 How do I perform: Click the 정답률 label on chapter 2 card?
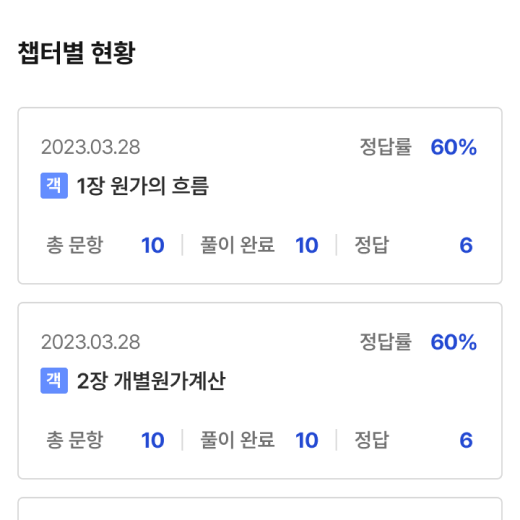click(386, 342)
